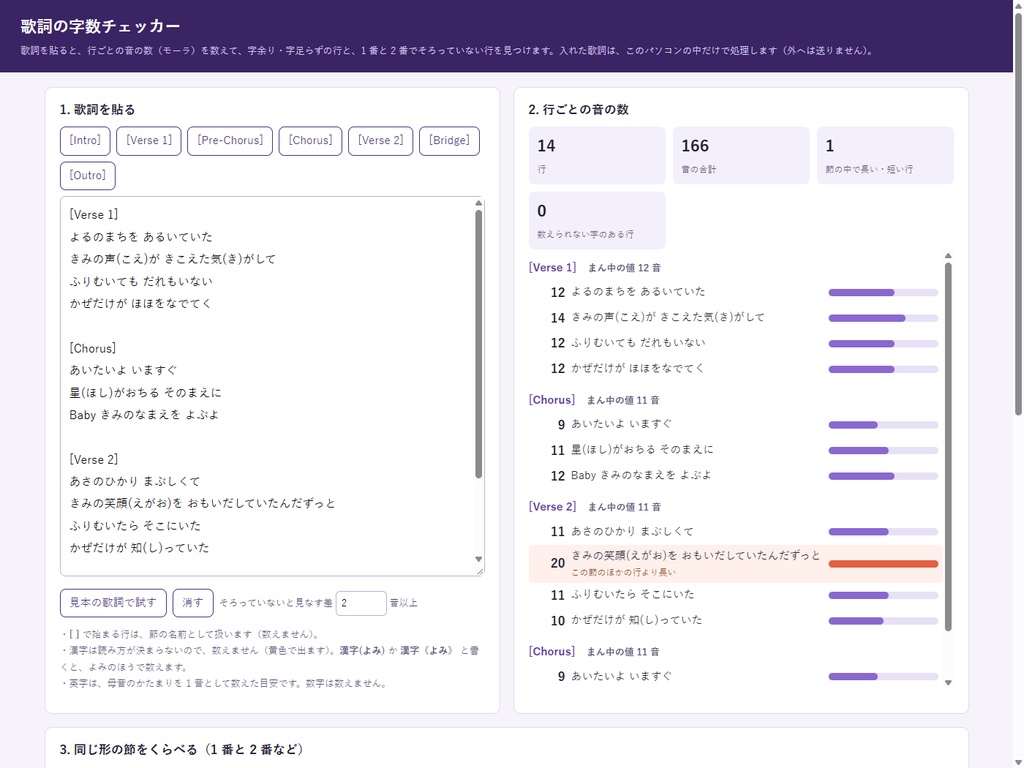The height and width of the screenshot is (768, 1024).
Task: Click 見本の歌詞で試す button
Action: click(x=113, y=603)
